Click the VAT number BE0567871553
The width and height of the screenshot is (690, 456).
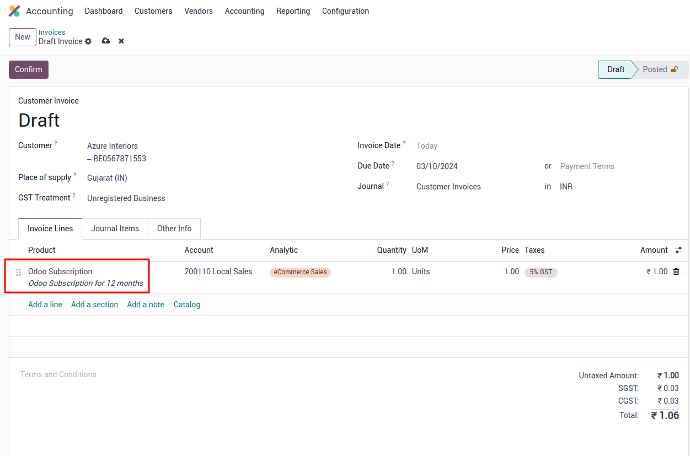tap(120, 158)
